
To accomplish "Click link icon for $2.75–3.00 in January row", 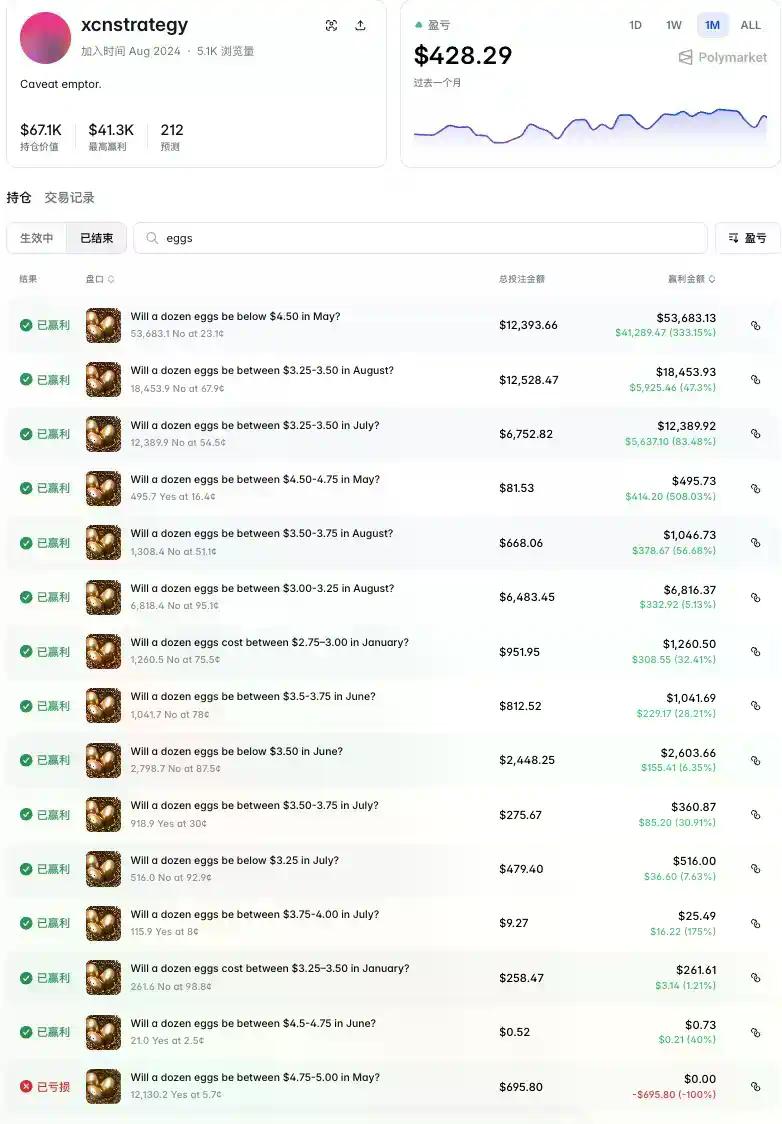I will click(x=755, y=652).
